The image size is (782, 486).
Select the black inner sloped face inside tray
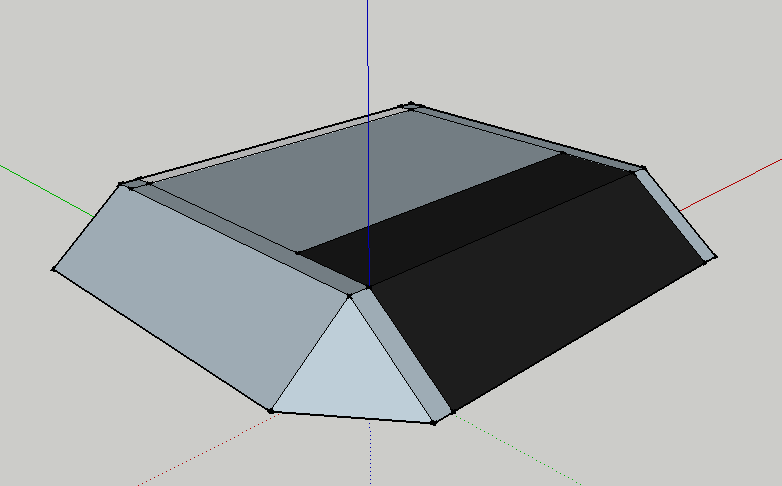464,220
